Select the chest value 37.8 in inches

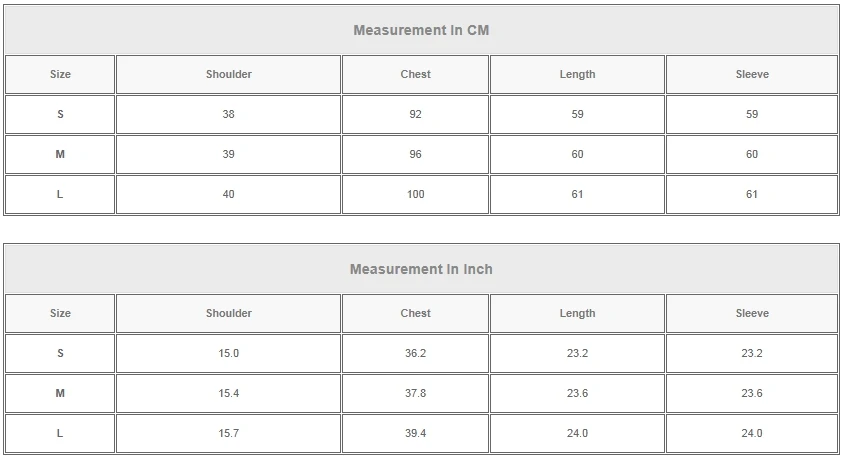pos(416,393)
